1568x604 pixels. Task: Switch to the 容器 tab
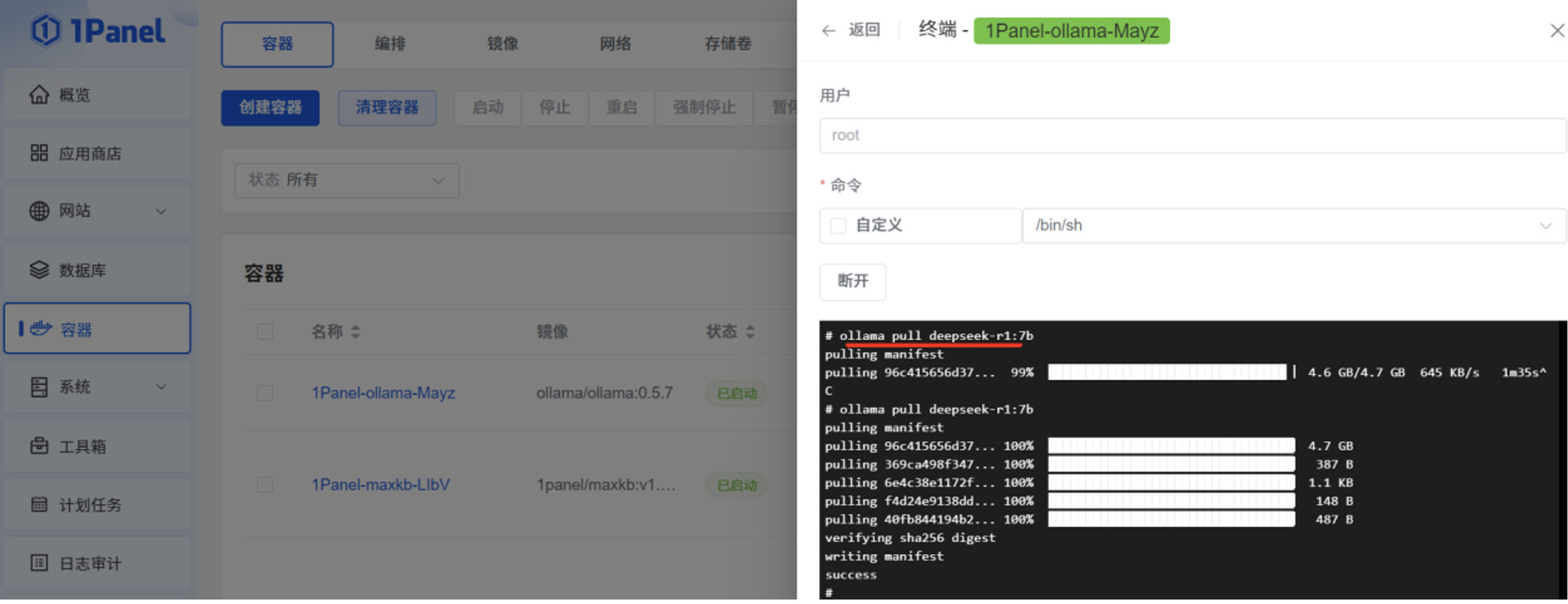pyautogui.click(x=277, y=44)
